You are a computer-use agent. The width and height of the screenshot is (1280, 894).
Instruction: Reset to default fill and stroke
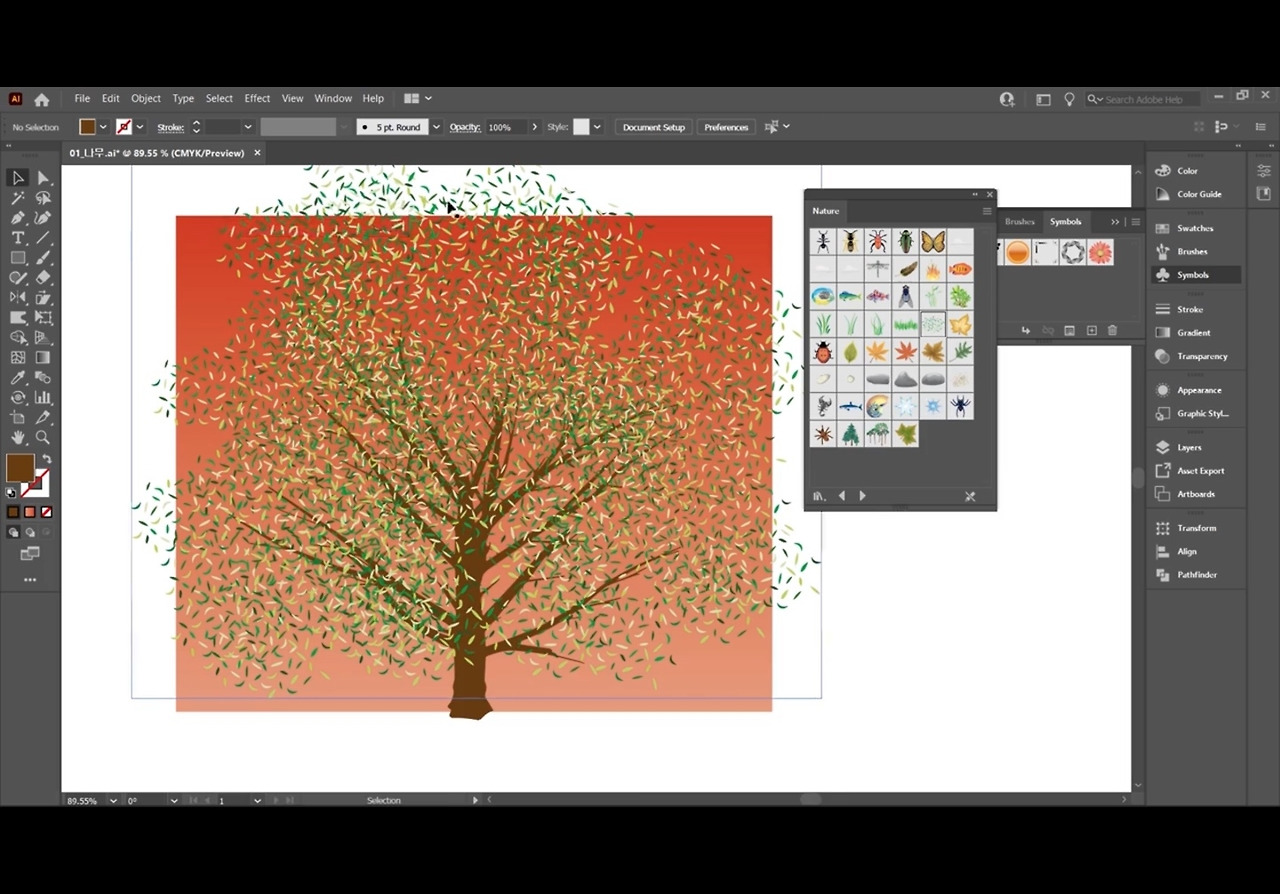11,492
